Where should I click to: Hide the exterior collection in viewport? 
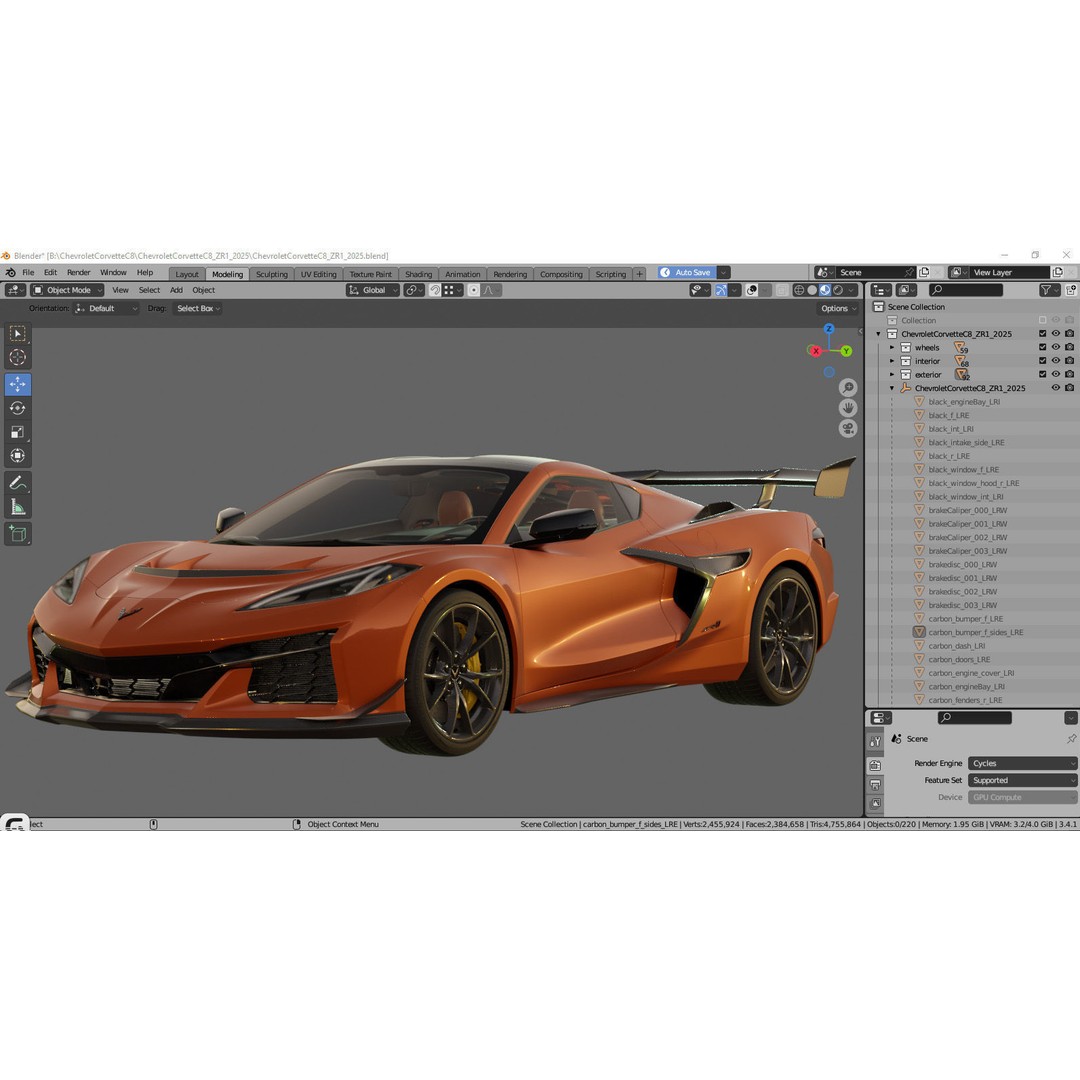click(x=1055, y=374)
